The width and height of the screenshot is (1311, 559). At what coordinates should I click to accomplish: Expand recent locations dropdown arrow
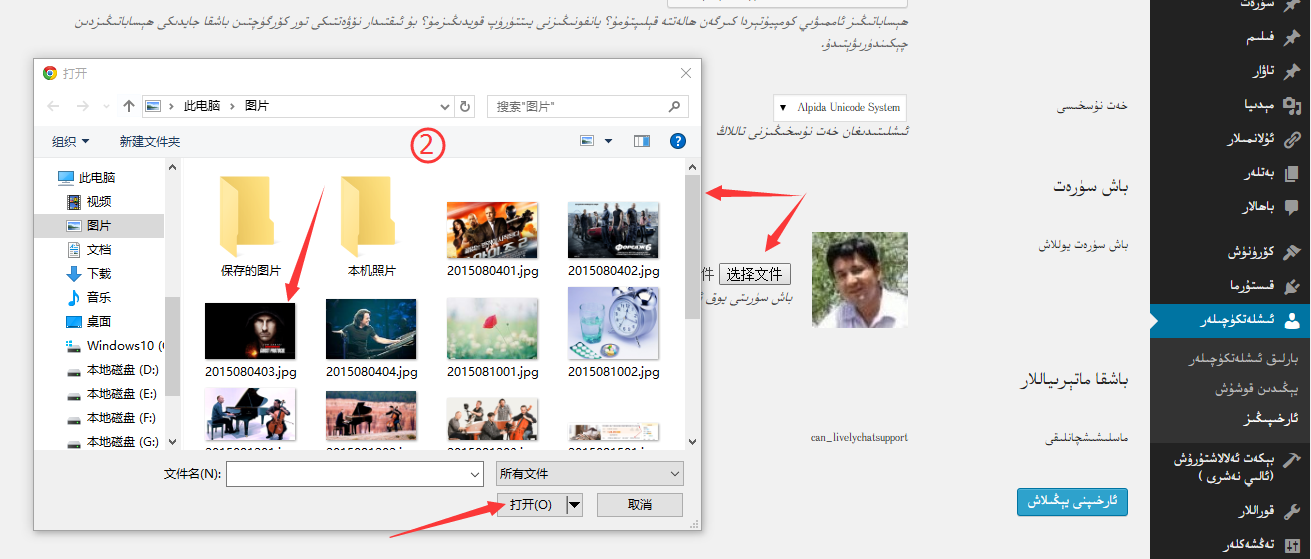[x=107, y=106]
